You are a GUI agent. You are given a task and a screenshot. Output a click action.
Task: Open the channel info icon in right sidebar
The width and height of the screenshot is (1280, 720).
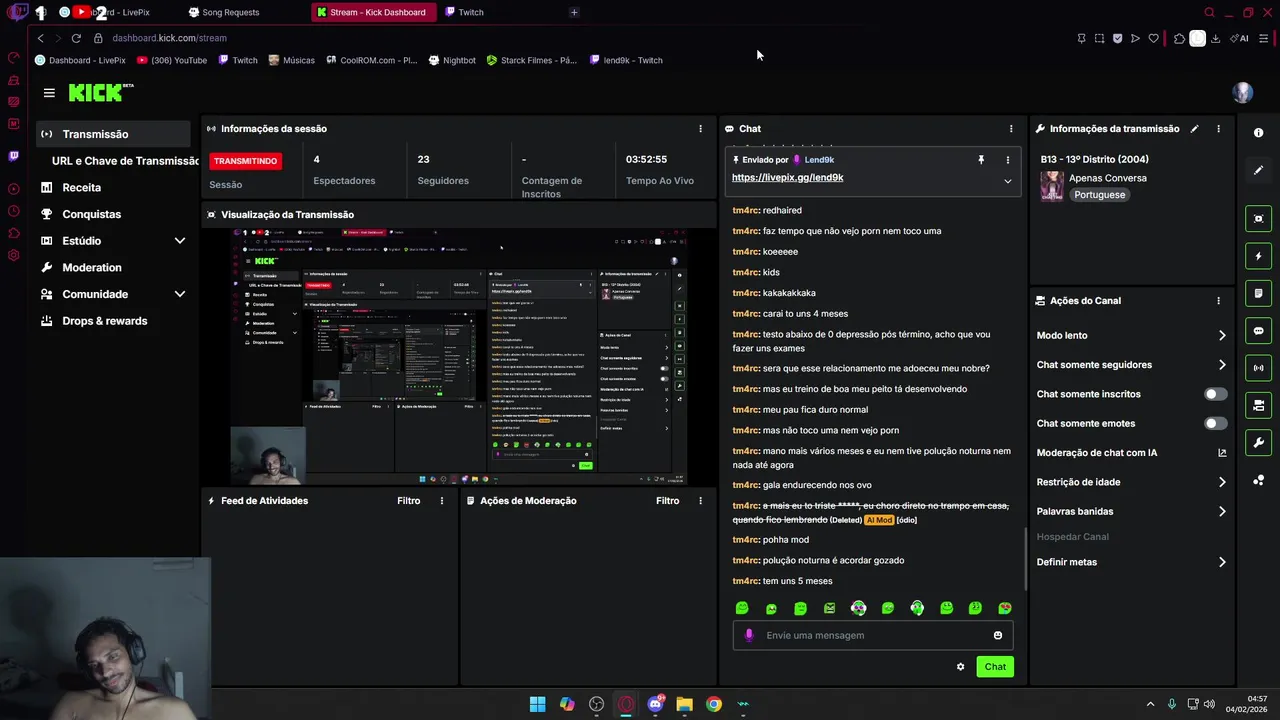pyautogui.click(x=1258, y=133)
